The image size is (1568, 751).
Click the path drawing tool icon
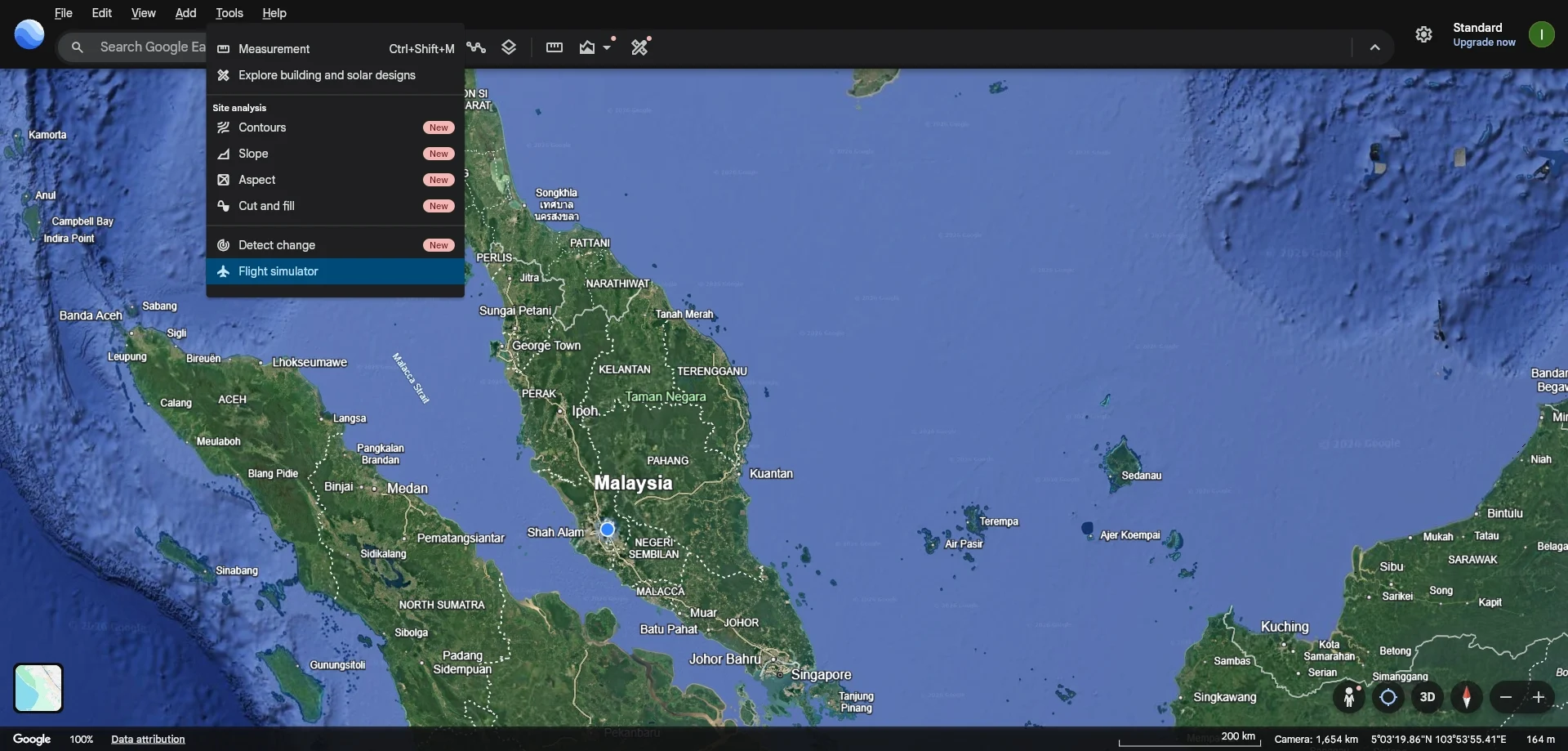[x=476, y=47]
